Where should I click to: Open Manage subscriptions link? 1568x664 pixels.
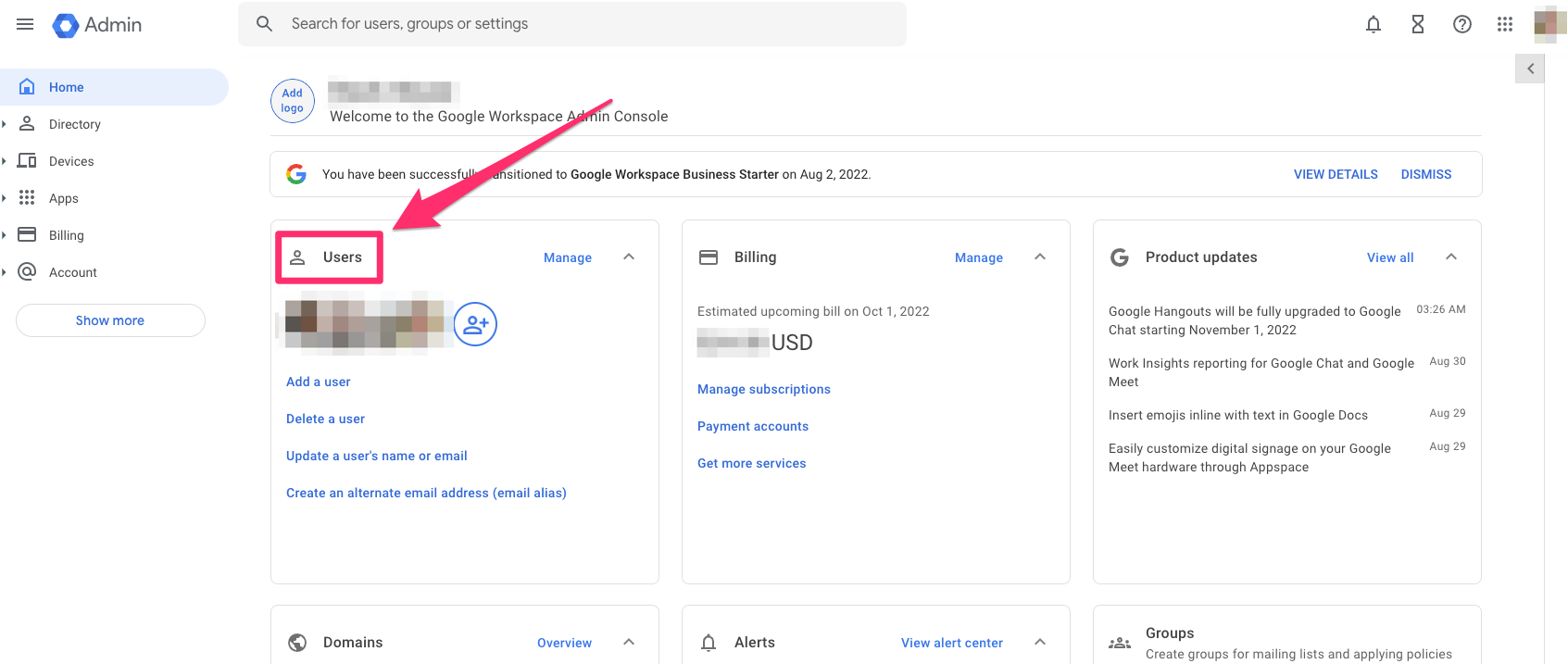coord(764,389)
